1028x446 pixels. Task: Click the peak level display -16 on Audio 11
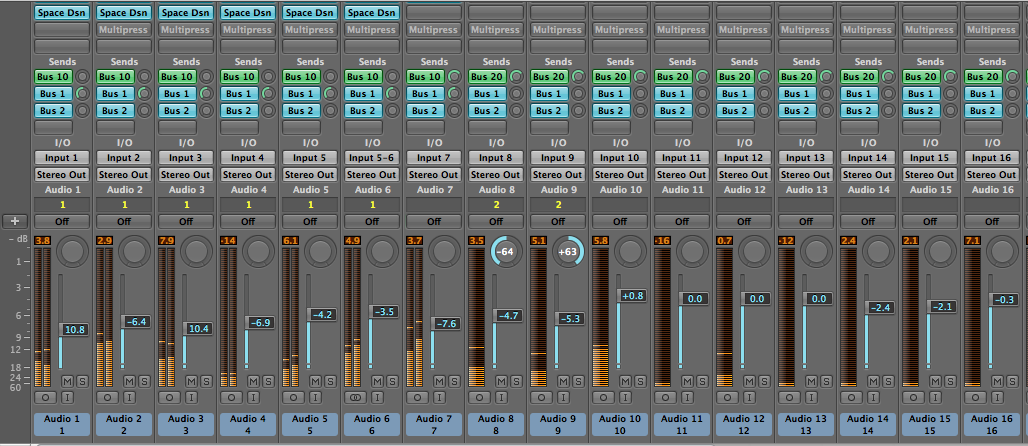pyautogui.click(x=662, y=241)
